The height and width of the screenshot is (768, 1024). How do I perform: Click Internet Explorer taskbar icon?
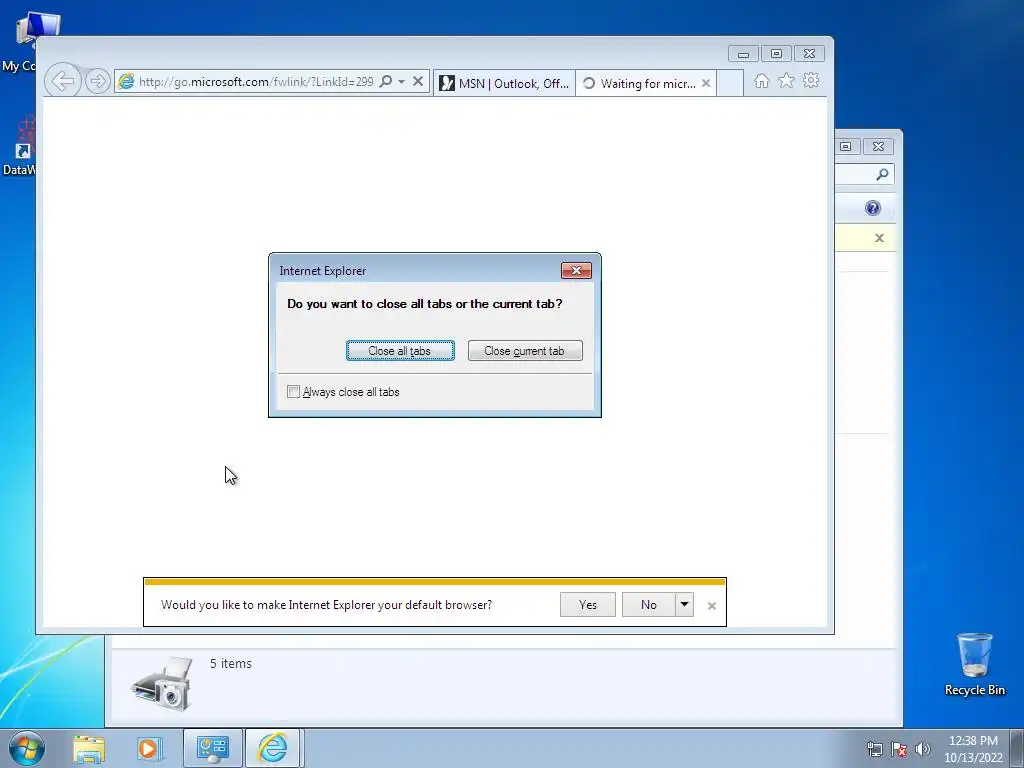pos(272,748)
